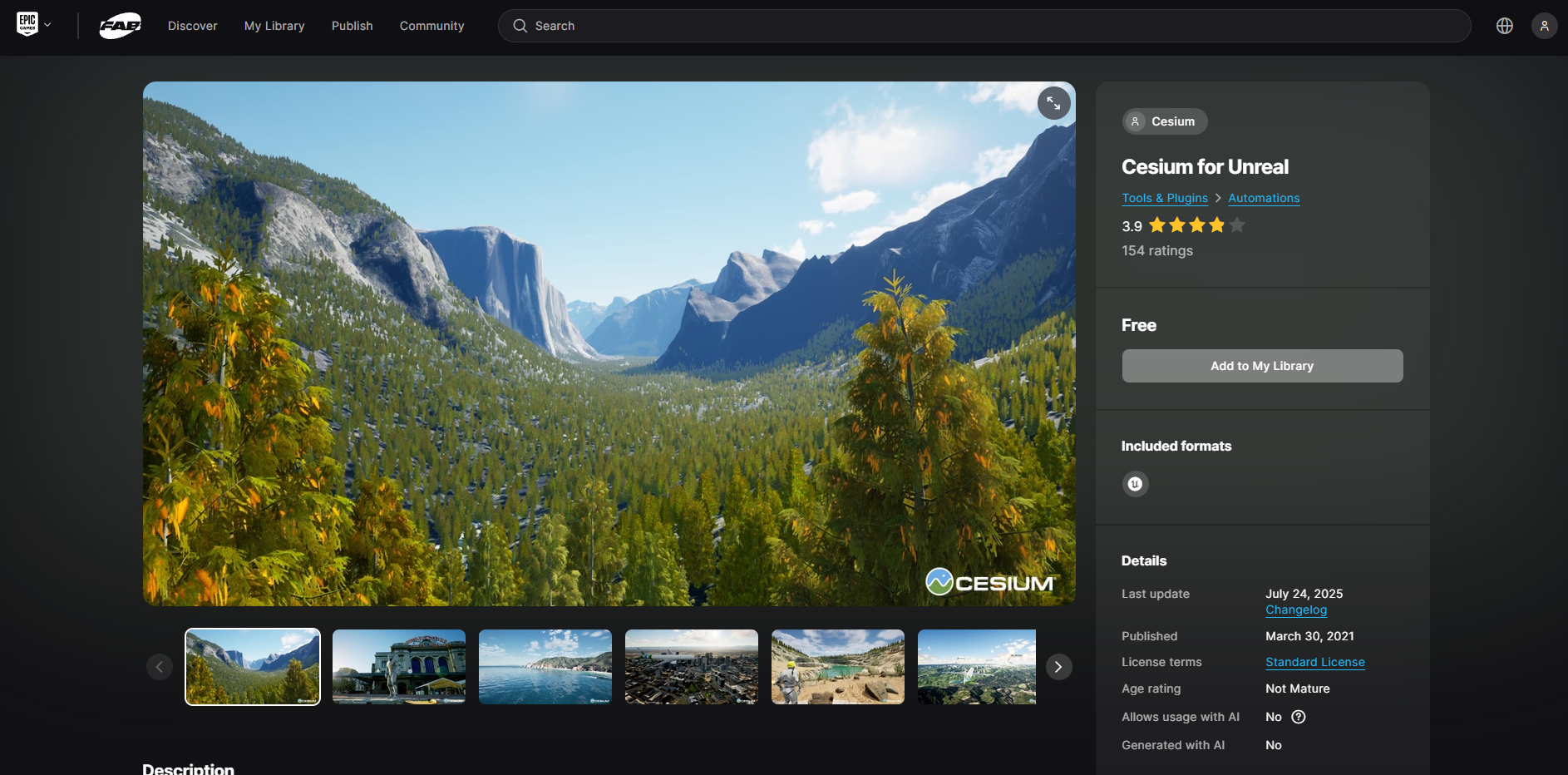Click the Included formats heading
1568x775 pixels.
tap(1176, 447)
